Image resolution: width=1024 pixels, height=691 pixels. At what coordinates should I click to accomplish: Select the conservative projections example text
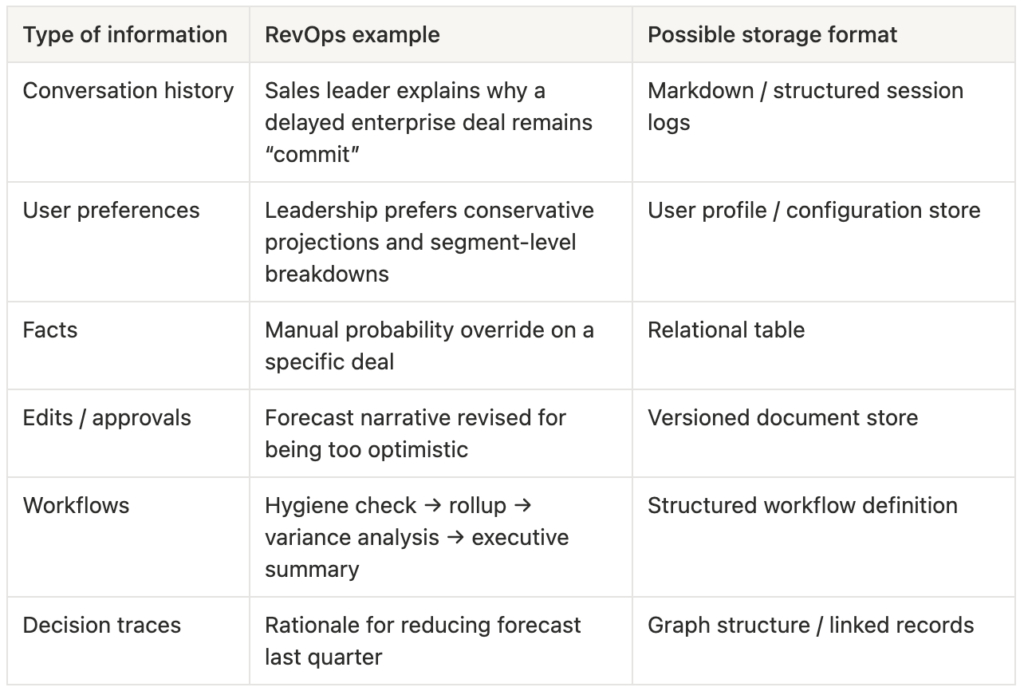coord(429,241)
